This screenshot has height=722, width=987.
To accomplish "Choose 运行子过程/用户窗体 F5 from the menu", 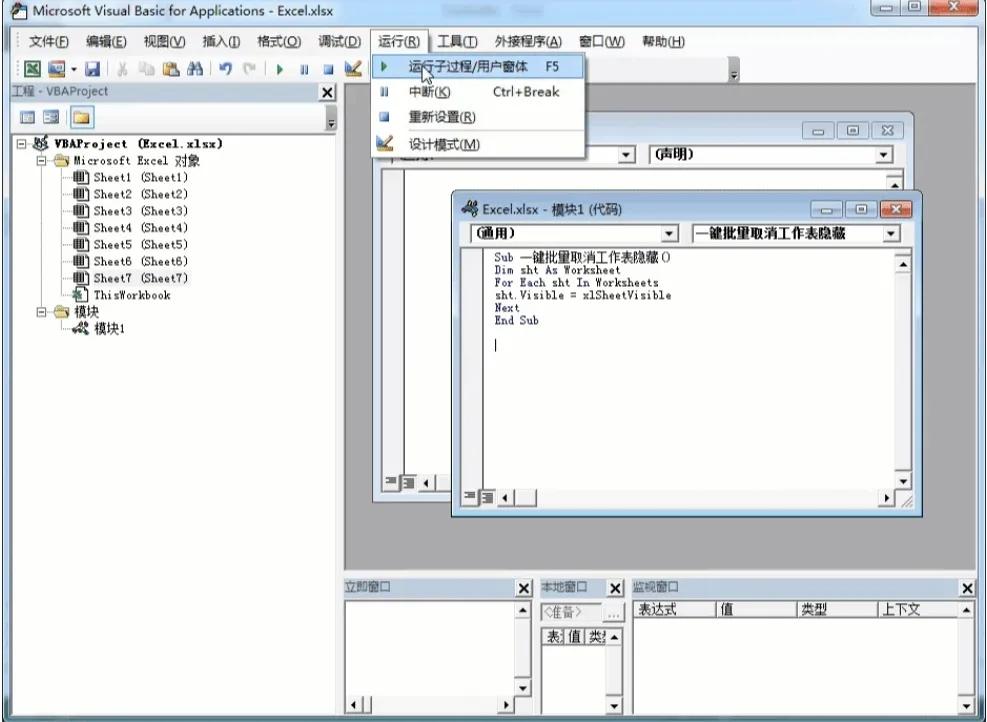I will coord(478,67).
